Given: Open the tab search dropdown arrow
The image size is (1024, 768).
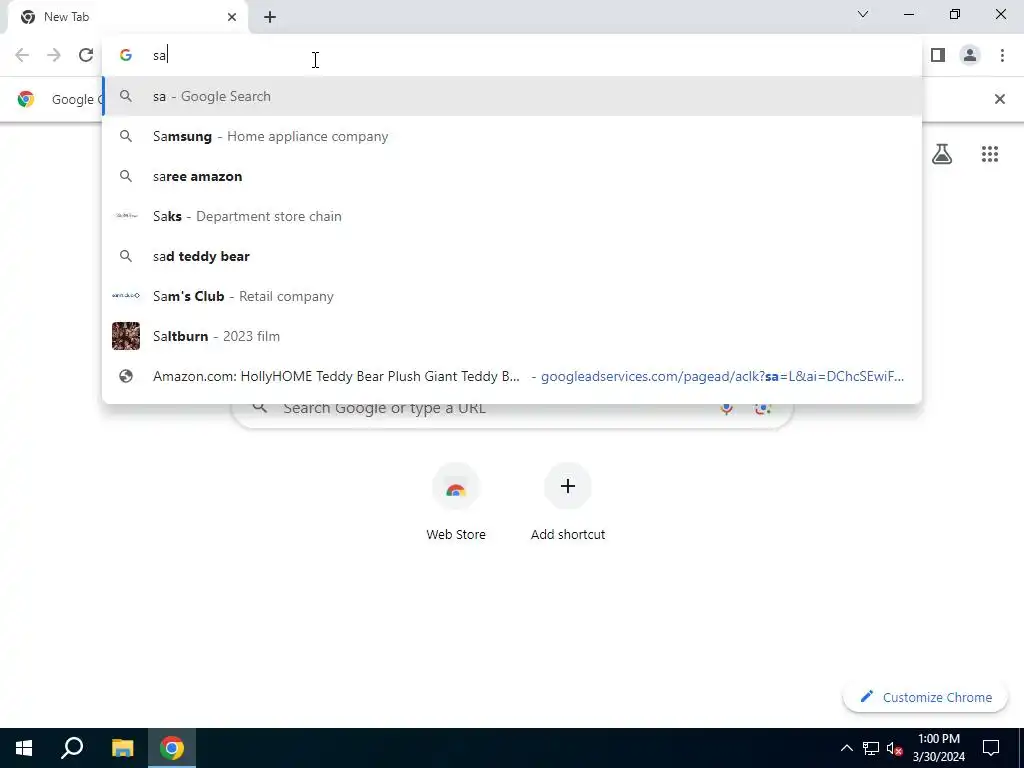Looking at the screenshot, I should point(863,14).
